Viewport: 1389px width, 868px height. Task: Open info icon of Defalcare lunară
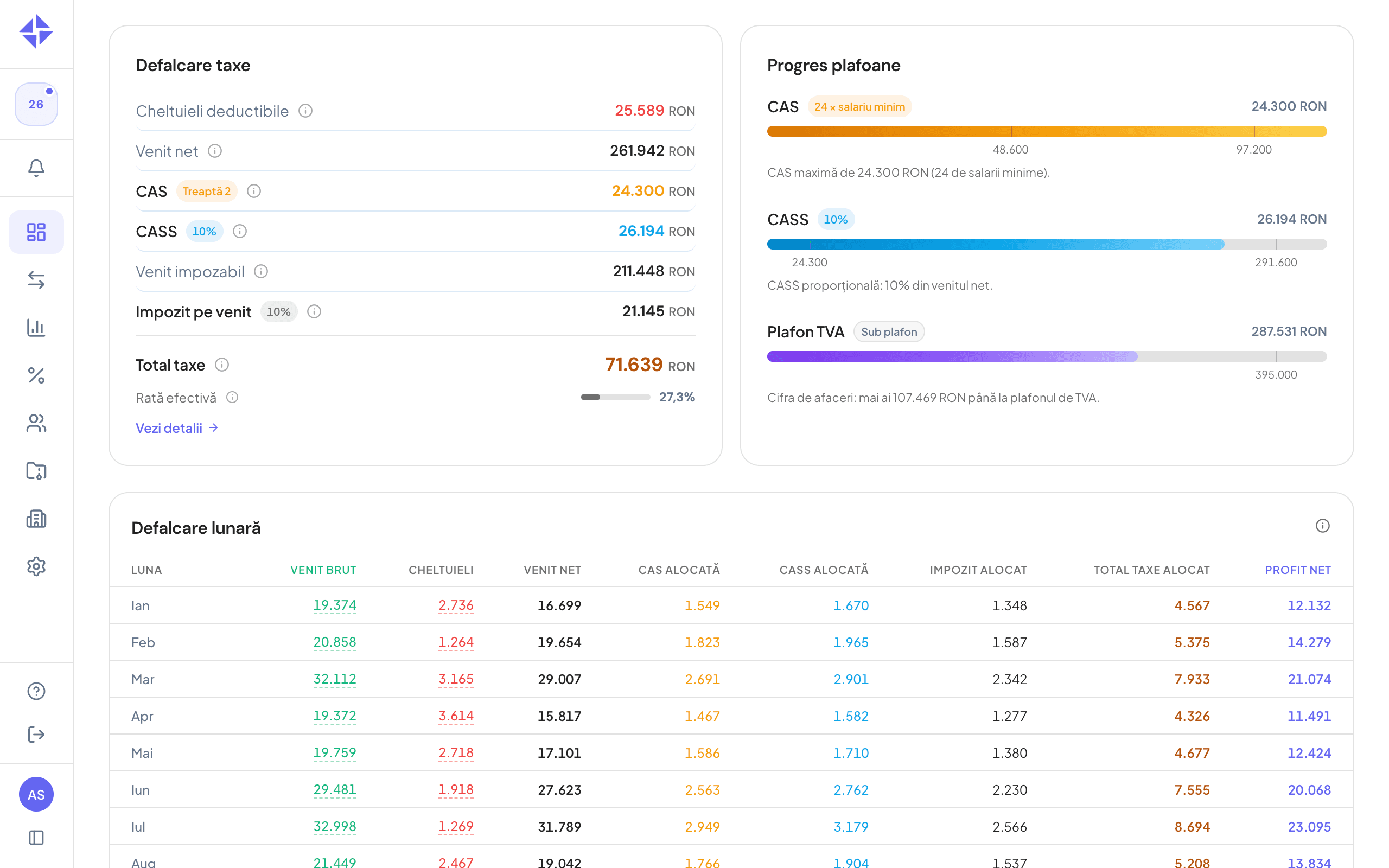click(x=1322, y=526)
